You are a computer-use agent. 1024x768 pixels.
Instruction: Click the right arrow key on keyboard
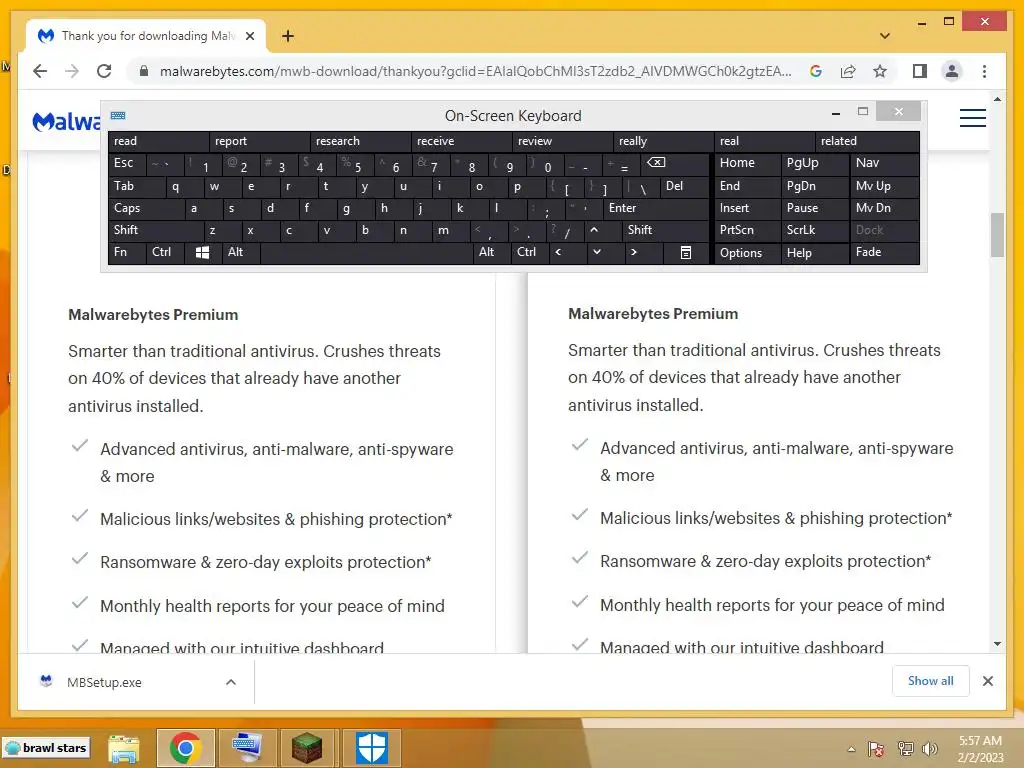coord(633,252)
